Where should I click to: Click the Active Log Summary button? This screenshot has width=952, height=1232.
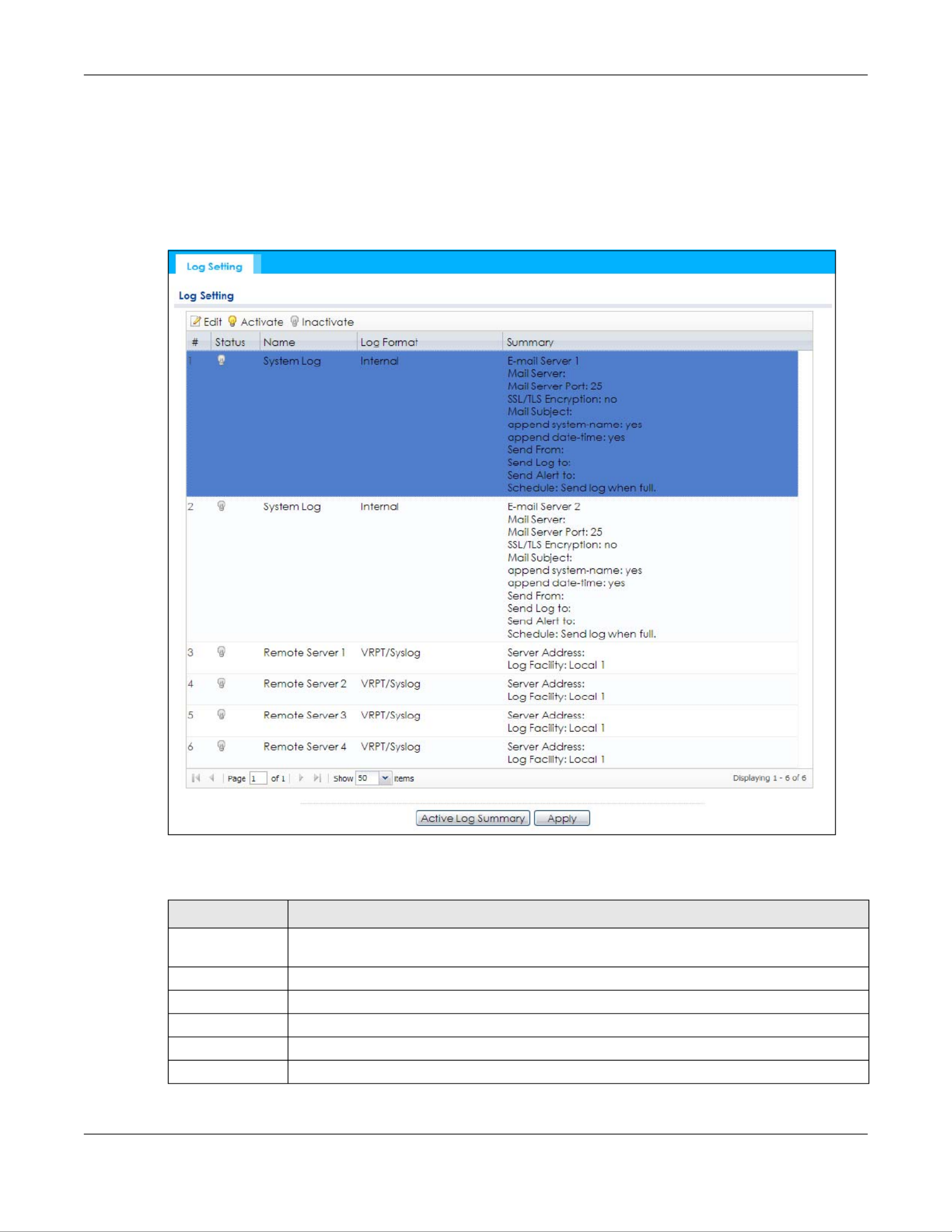[x=473, y=818]
